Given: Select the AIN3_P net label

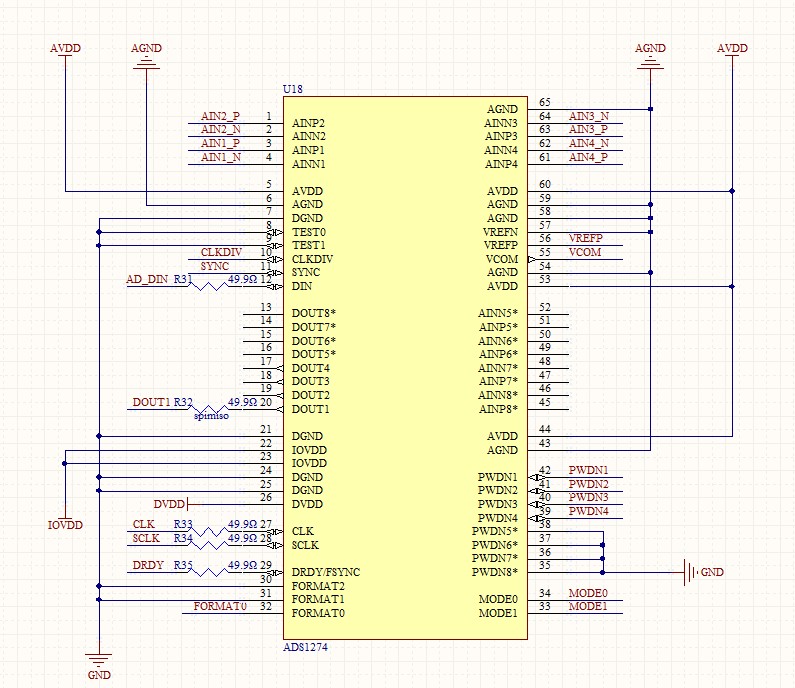Looking at the screenshot, I should pos(588,130).
